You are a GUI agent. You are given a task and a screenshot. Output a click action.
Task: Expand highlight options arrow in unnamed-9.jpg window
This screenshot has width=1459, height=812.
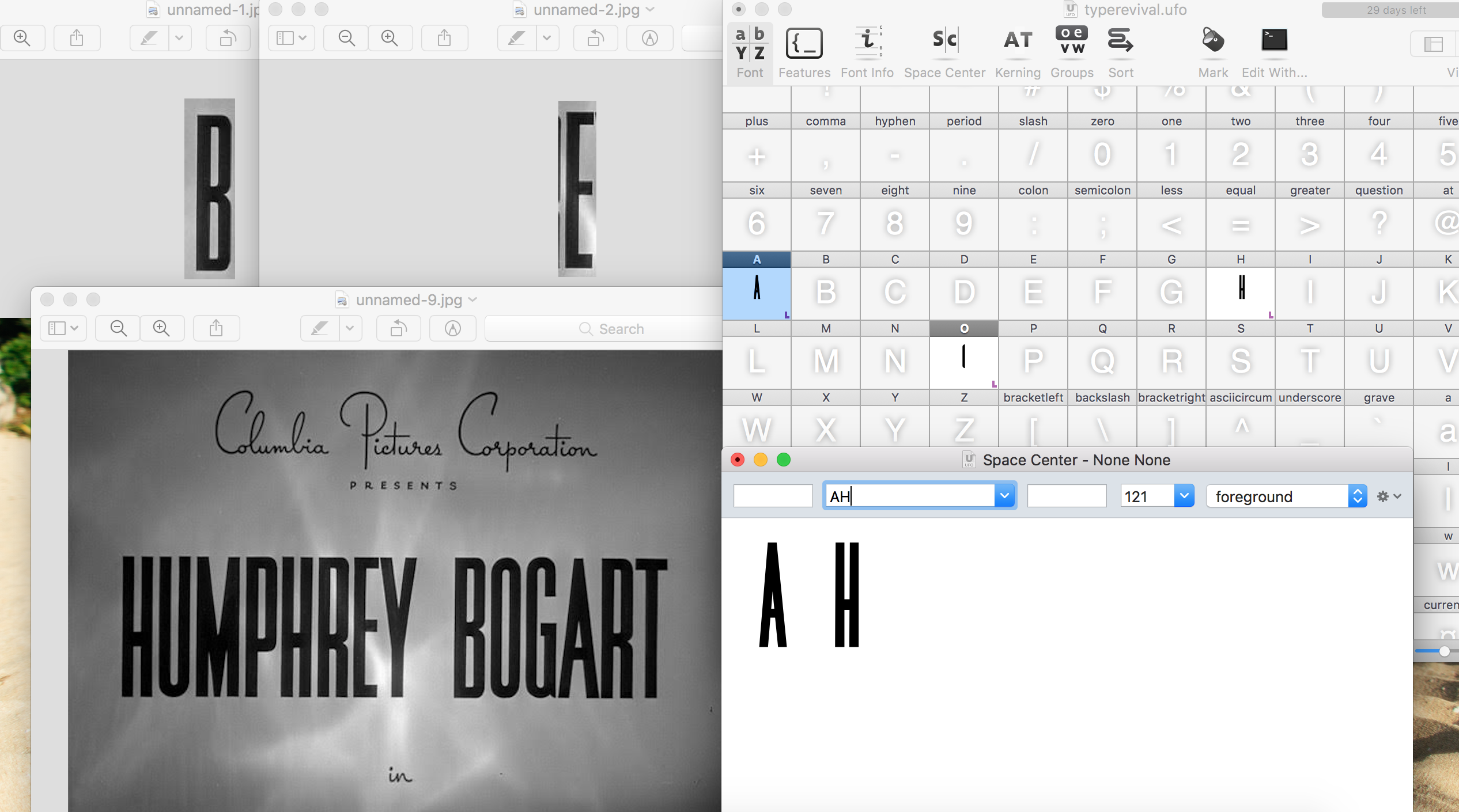350,328
